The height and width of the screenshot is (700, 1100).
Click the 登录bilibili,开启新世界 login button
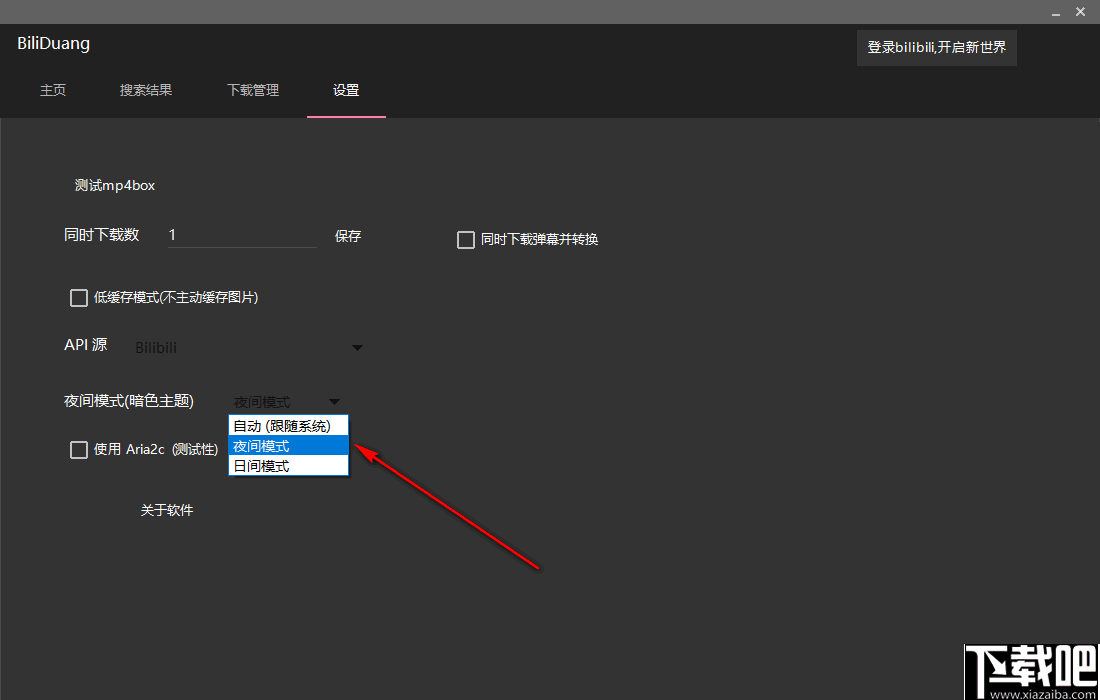click(937, 48)
